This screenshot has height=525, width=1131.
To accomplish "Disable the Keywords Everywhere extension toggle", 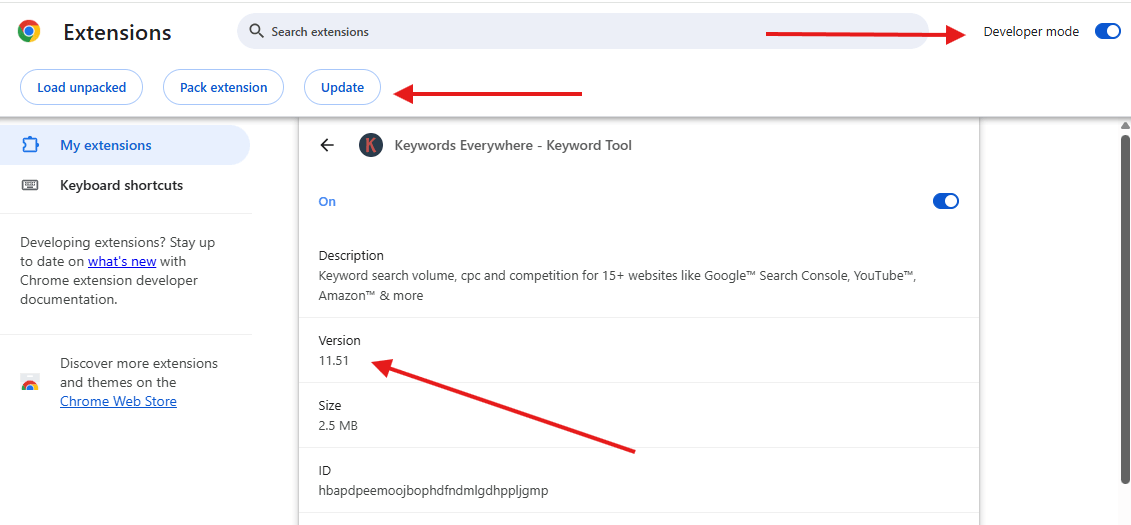I will pos(946,201).
